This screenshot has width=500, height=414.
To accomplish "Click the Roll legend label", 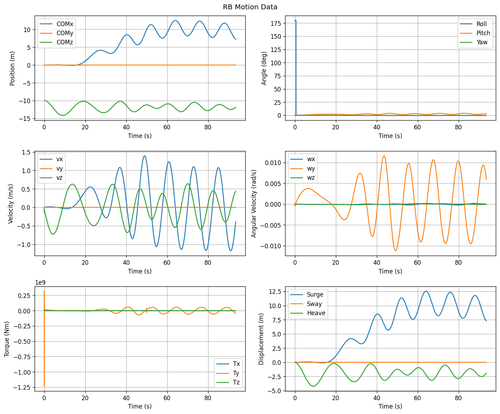I will click(482, 24).
